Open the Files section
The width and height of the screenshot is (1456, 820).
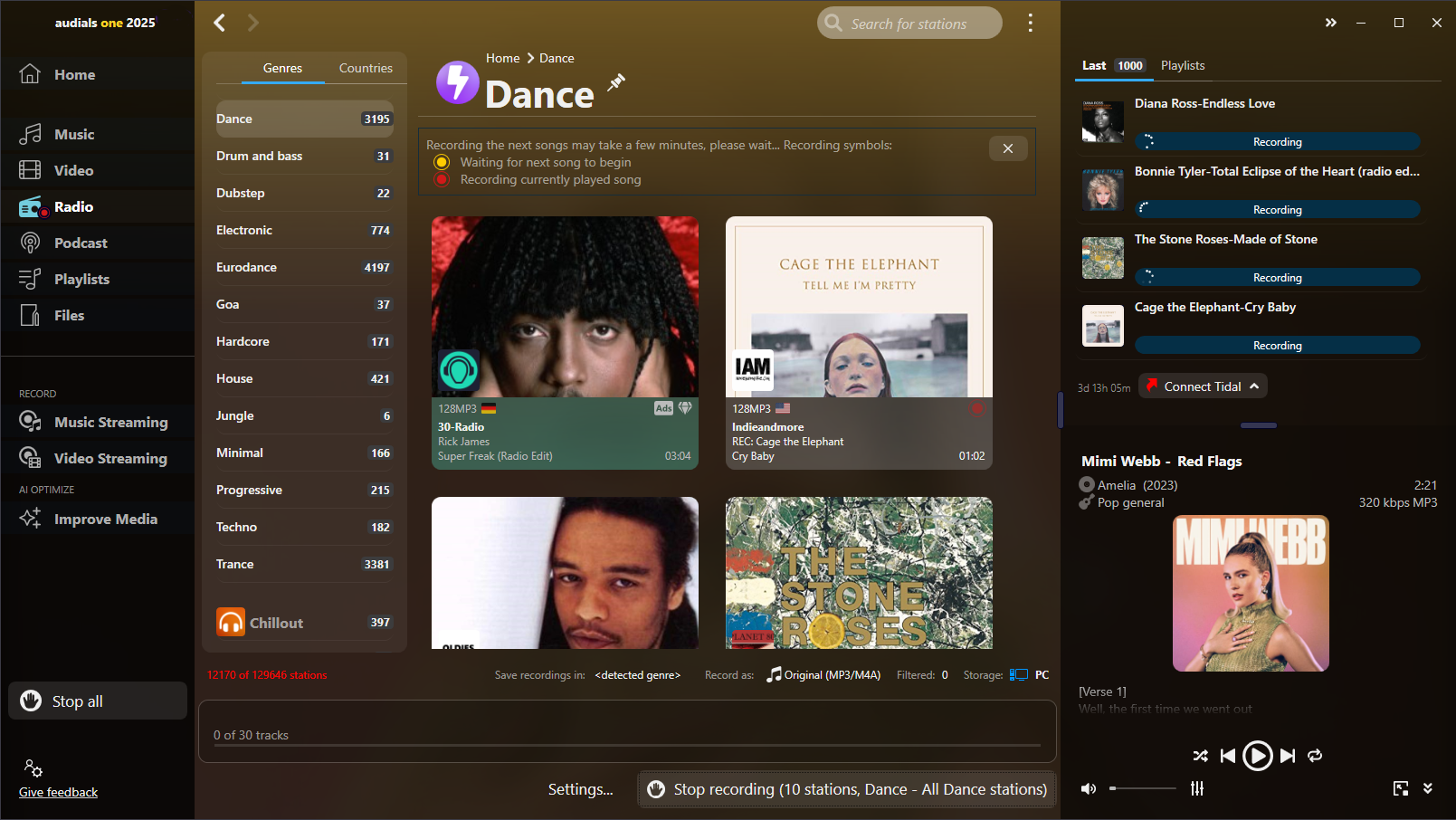pyautogui.click(x=54, y=315)
